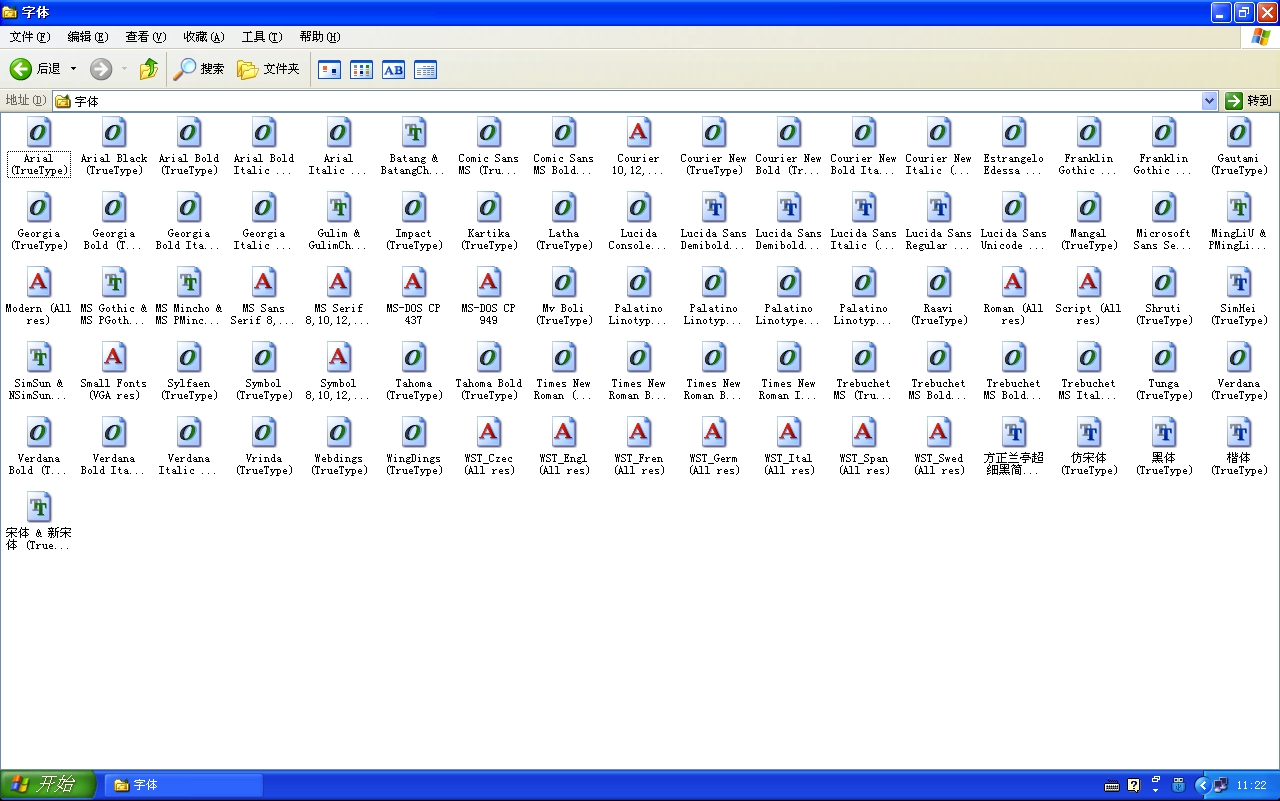The width and height of the screenshot is (1280, 801).
Task: Select the Small Fonts (VGA res) icon
Action: [x=114, y=357]
